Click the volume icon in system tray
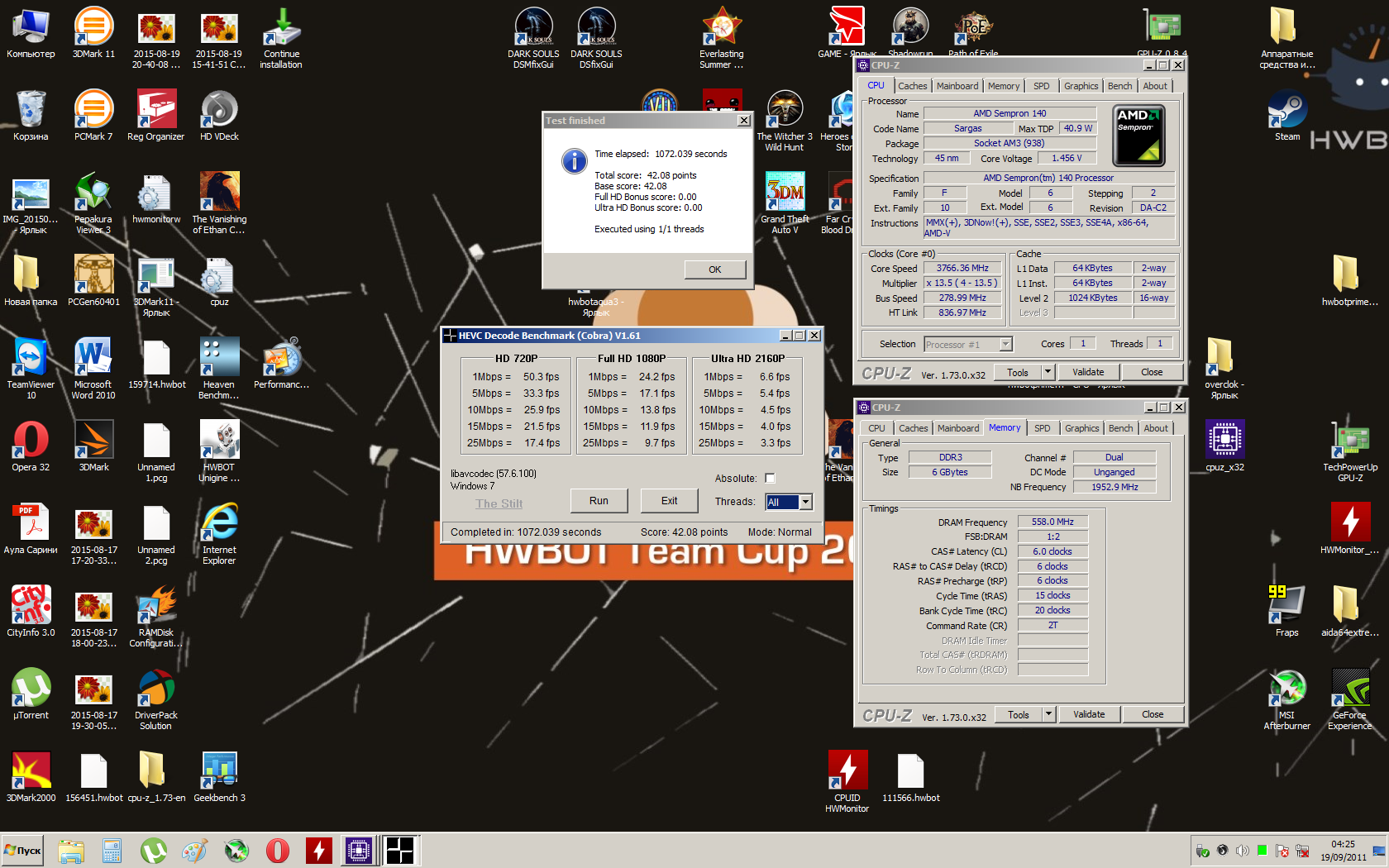 click(1242, 851)
